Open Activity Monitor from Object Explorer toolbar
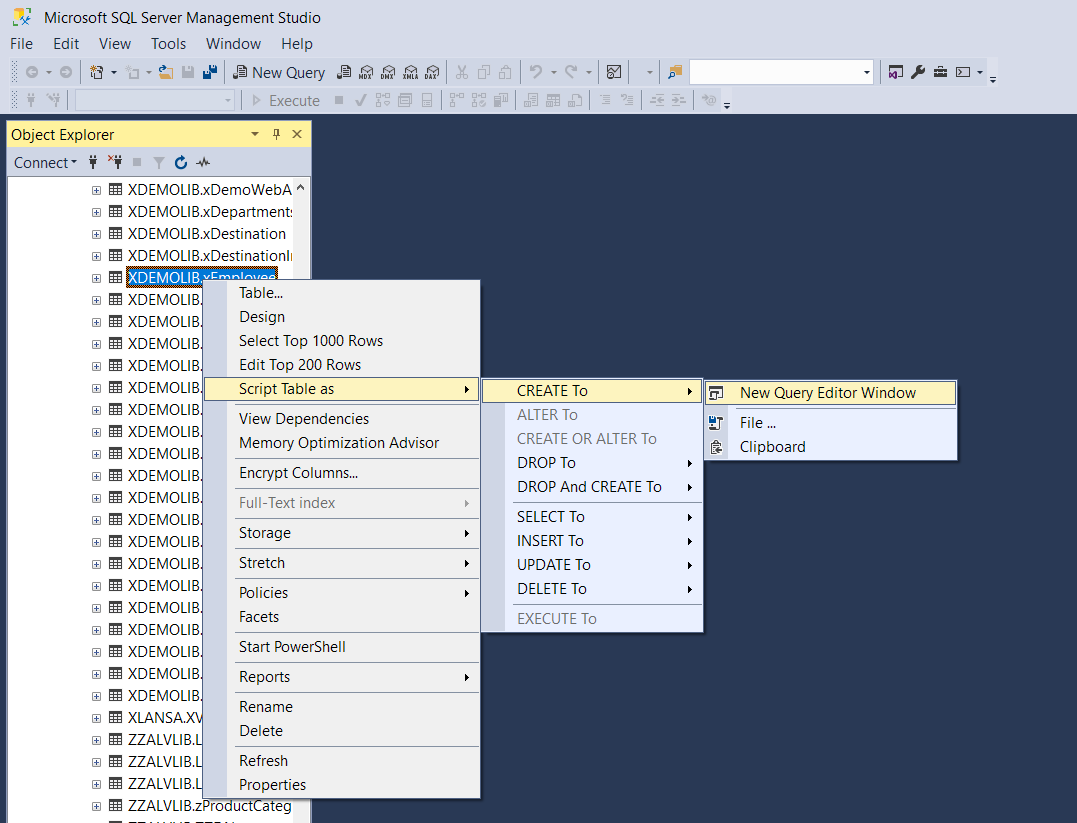1077x823 pixels. click(x=204, y=162)
